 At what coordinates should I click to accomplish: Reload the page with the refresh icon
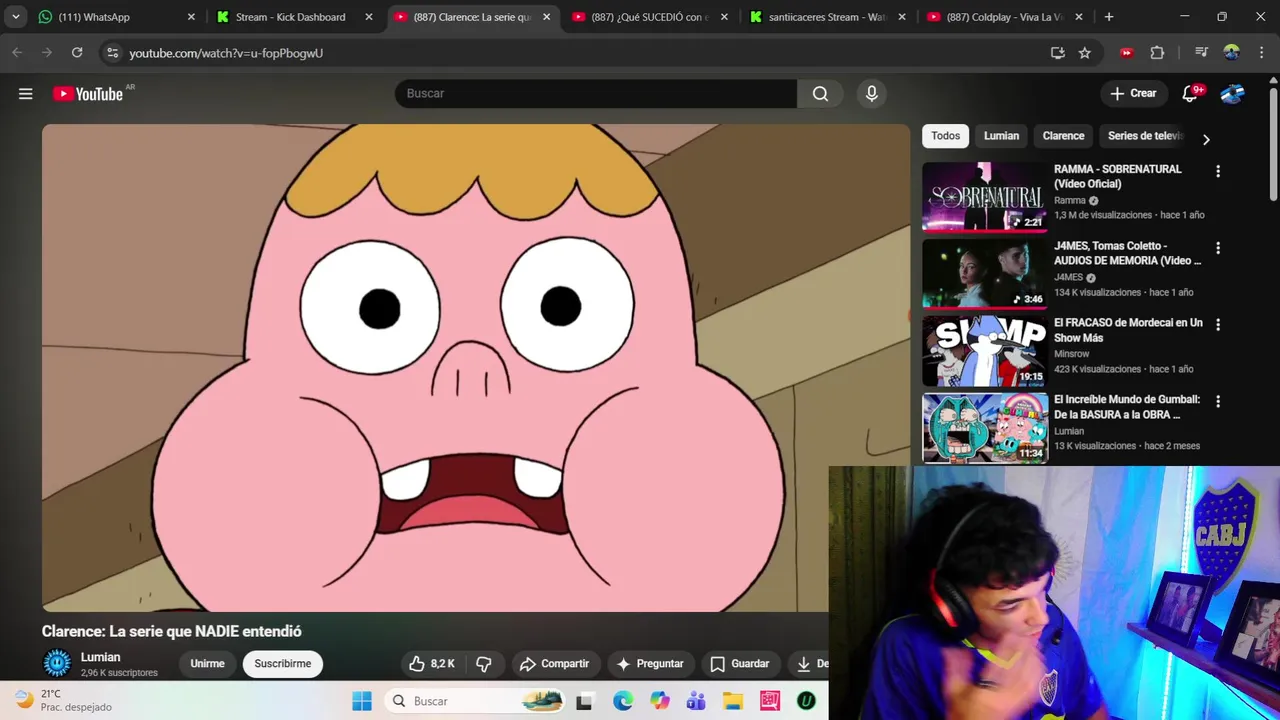[77, 53]
